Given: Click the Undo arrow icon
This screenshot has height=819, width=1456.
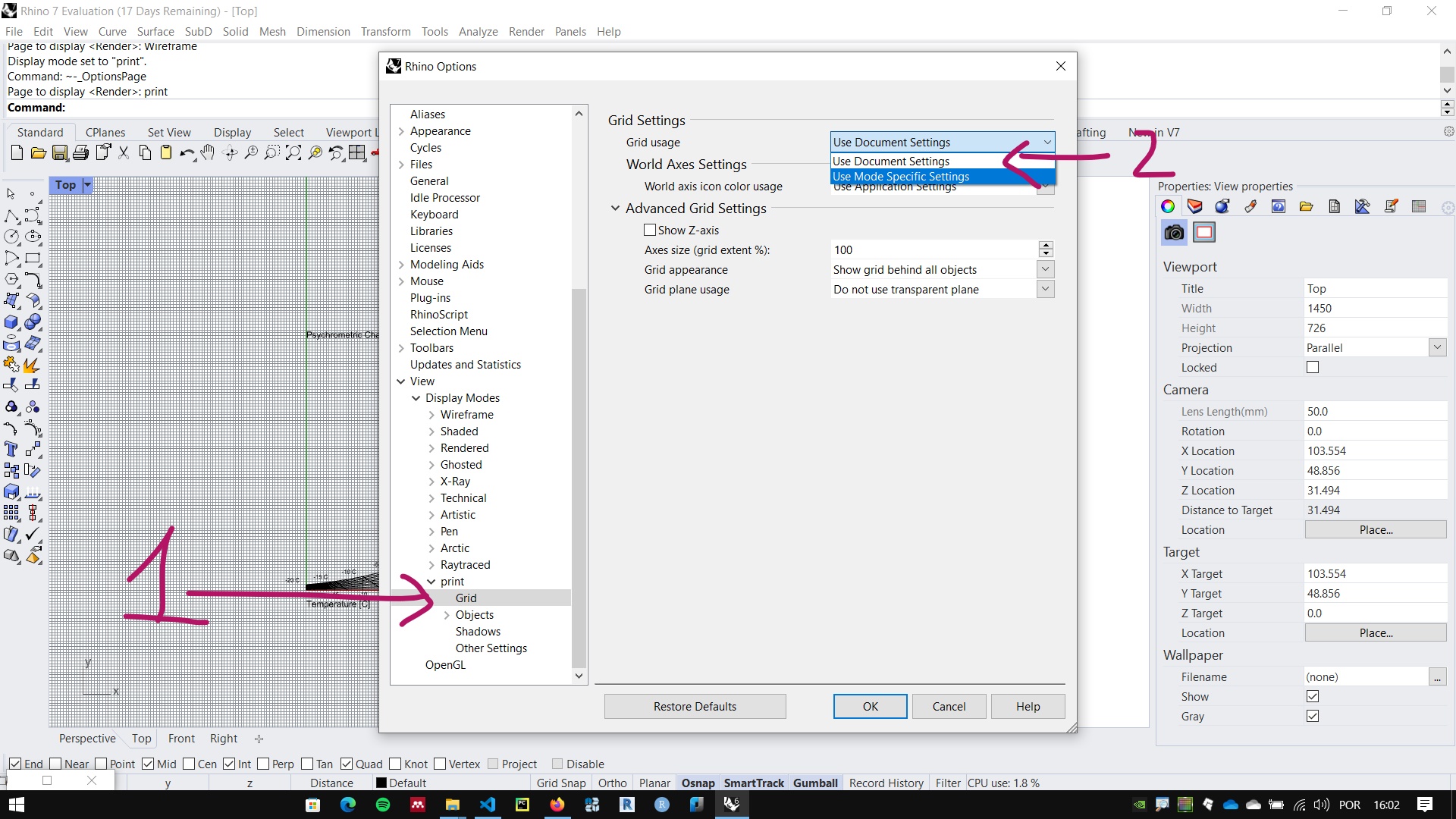Looking at the screenshot, I should pos(187,153).
